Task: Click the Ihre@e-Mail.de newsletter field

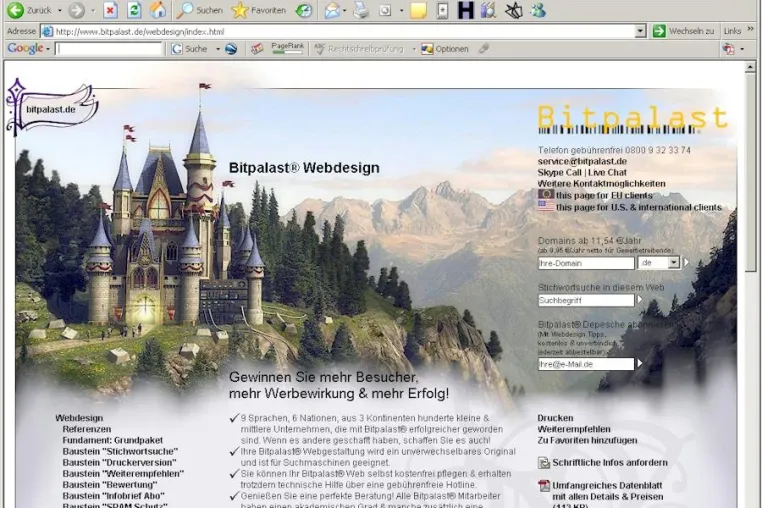Action: pyautogui.click(x=586, y=364)
